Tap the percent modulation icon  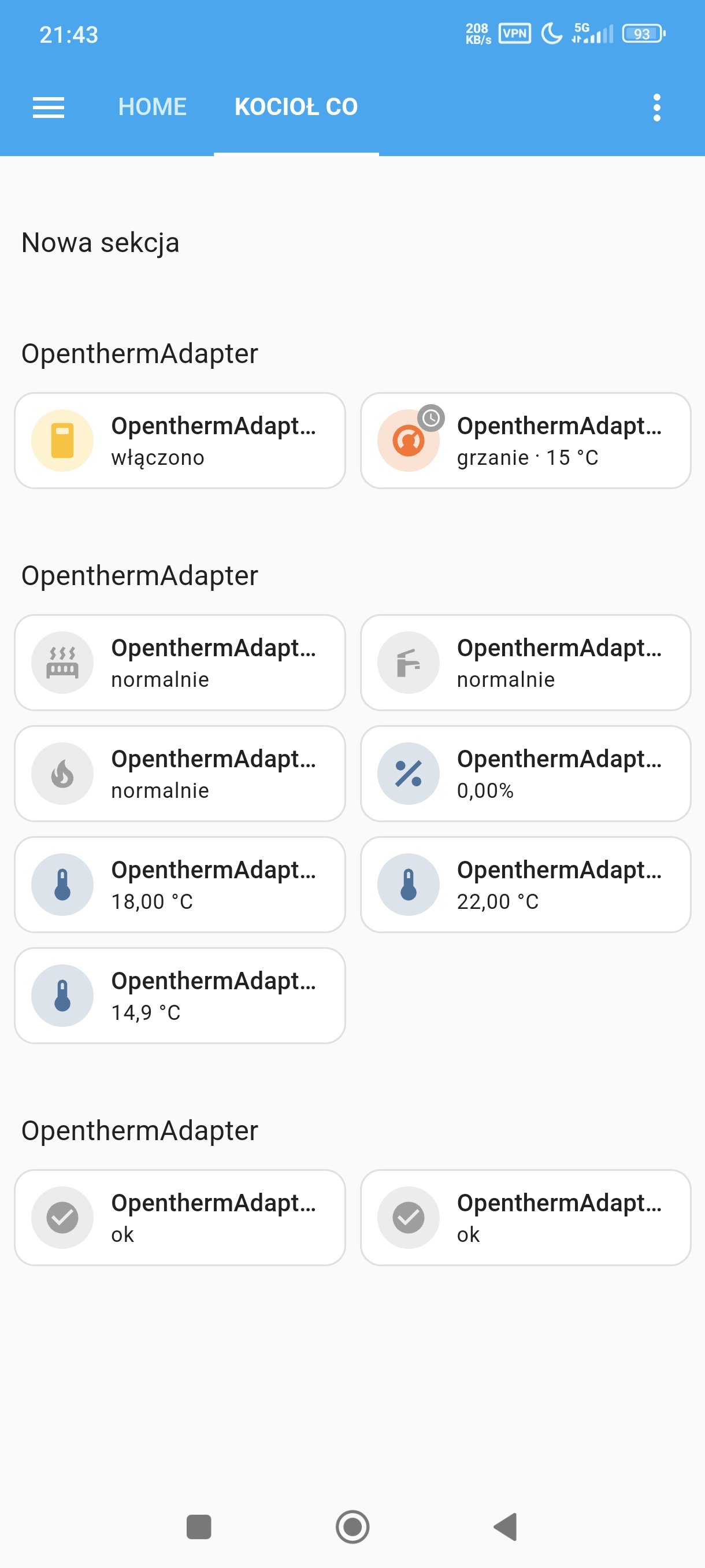408,773
